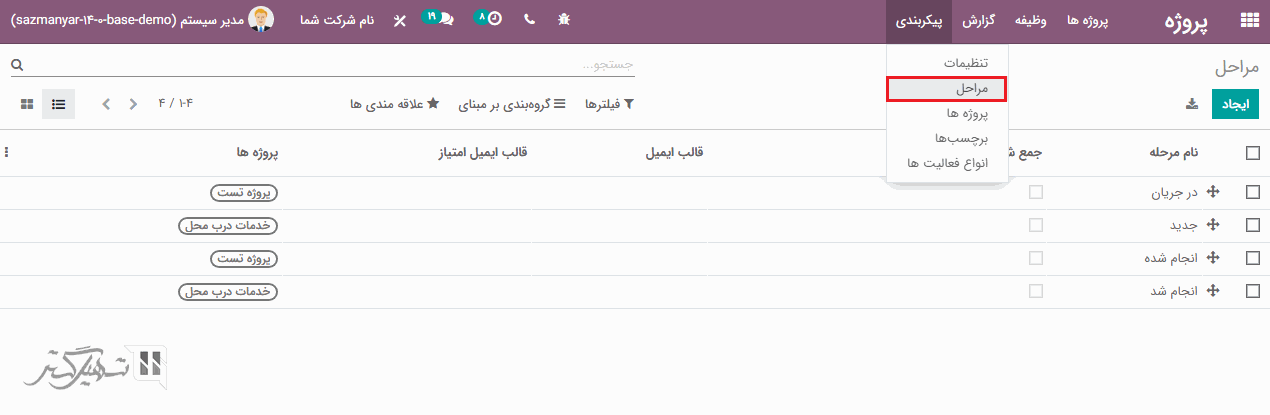Click the bug debug icon
This screenshot has width=1270, height=415.
click(564, 20)
